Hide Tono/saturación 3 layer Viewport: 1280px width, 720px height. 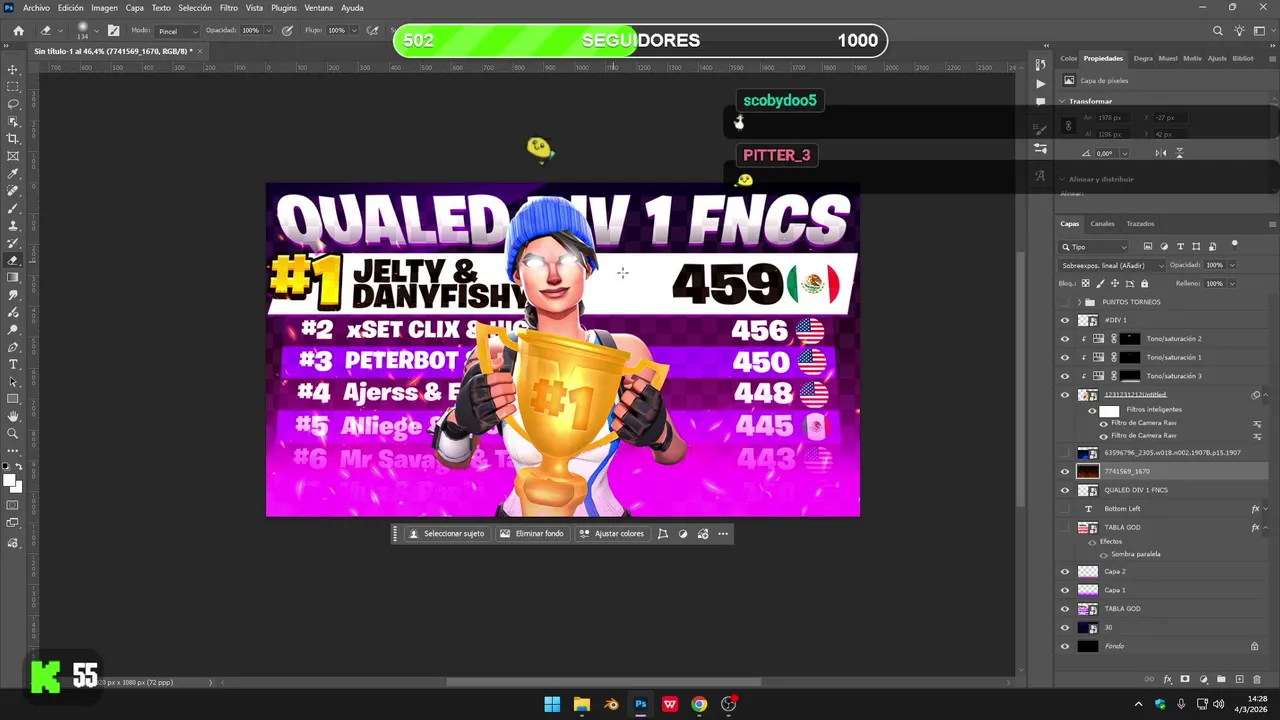[x=1064, y=376]
